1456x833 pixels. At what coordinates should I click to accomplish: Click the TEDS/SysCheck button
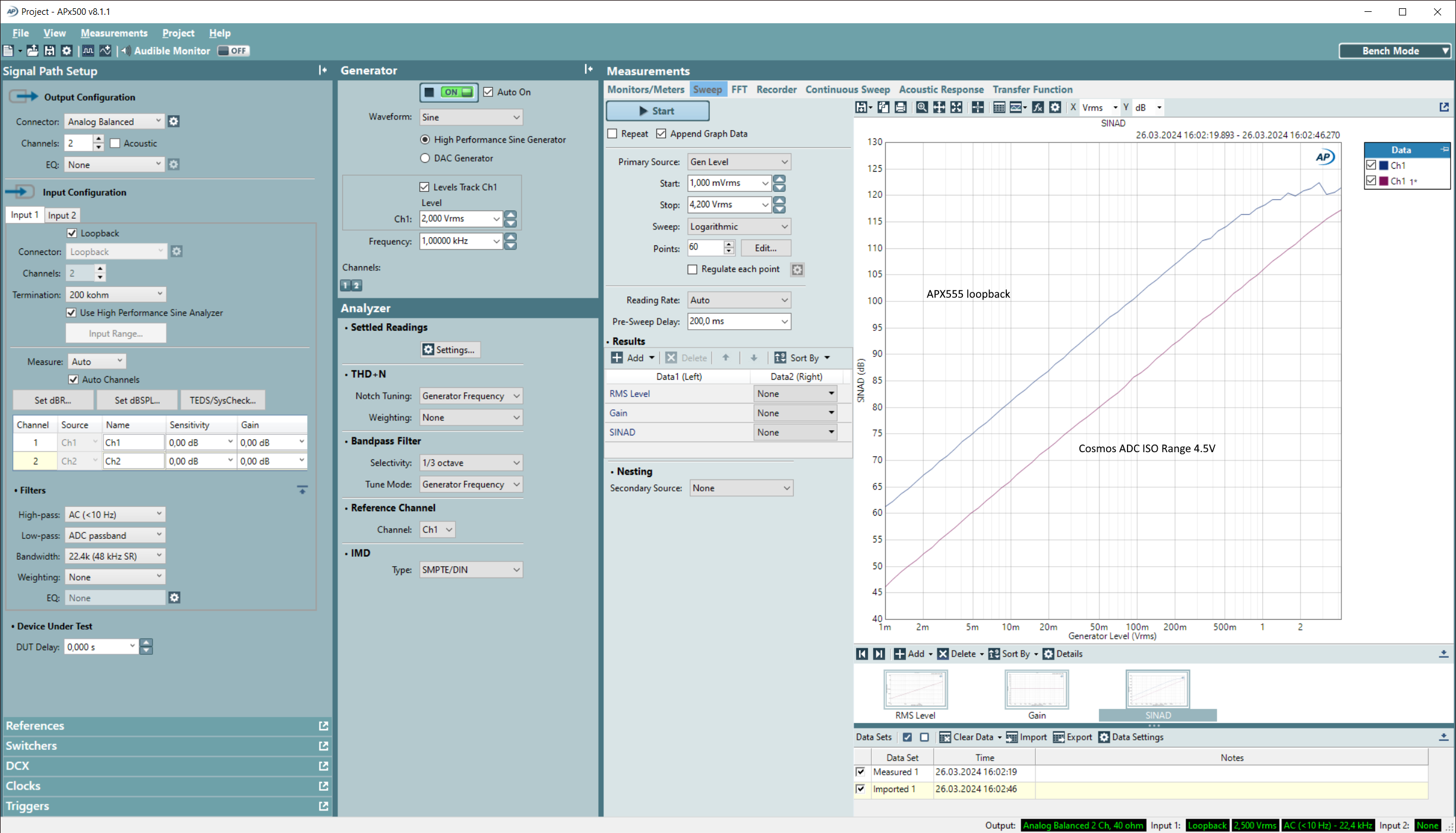[x=223, y=400]
